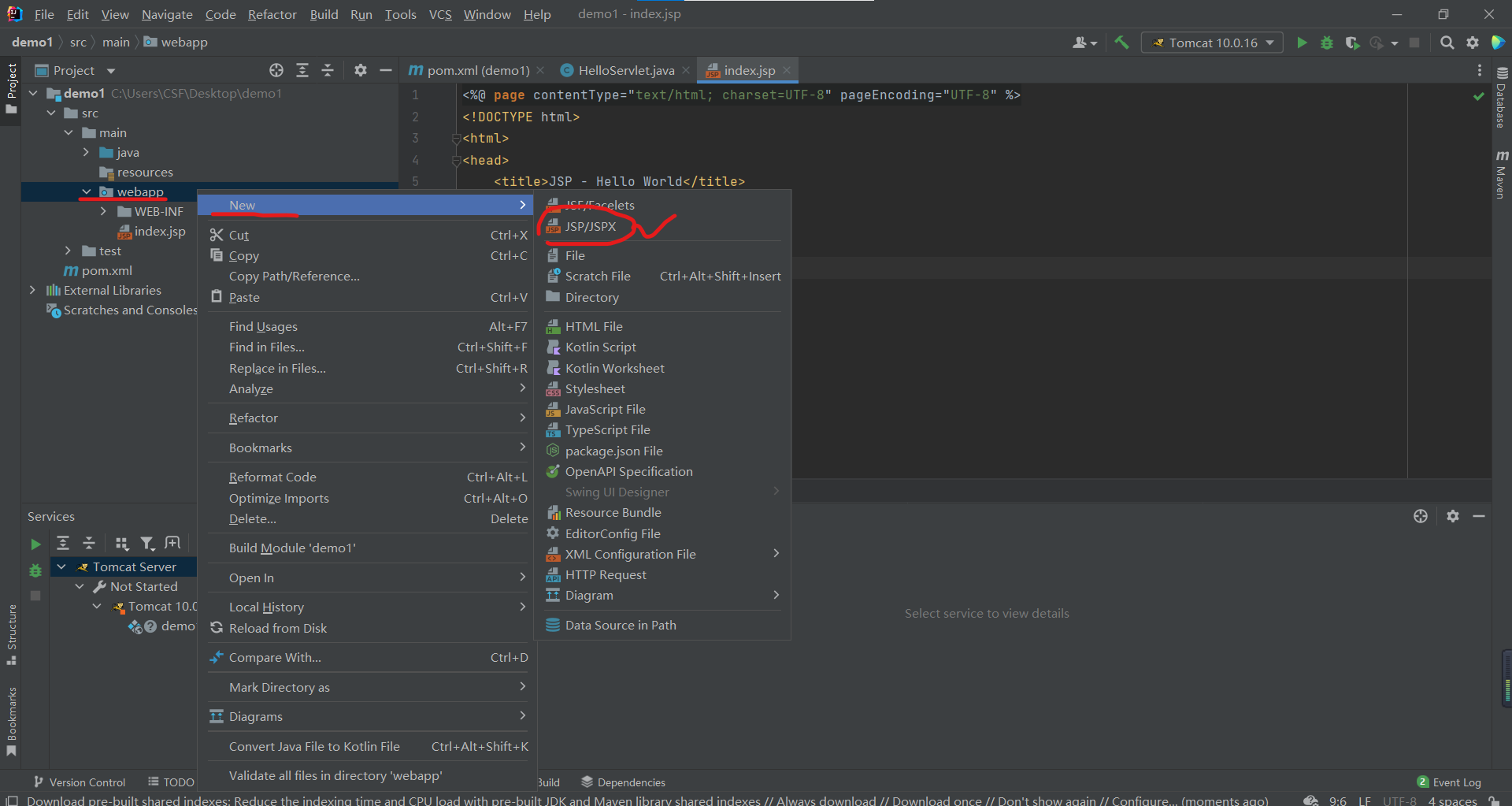Debug service with the bug icon in Services panel

click(x=35, y=570)
